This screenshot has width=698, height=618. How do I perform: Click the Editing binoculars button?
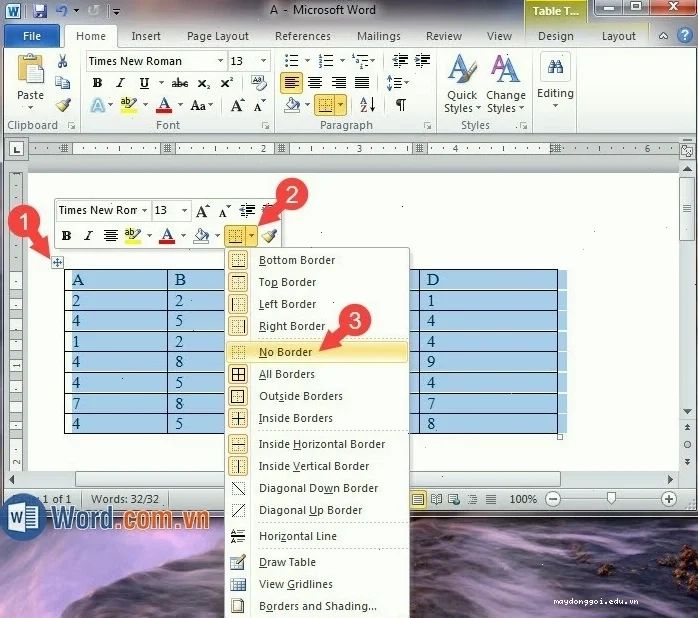pyautogui.click(x=555, y=67)
